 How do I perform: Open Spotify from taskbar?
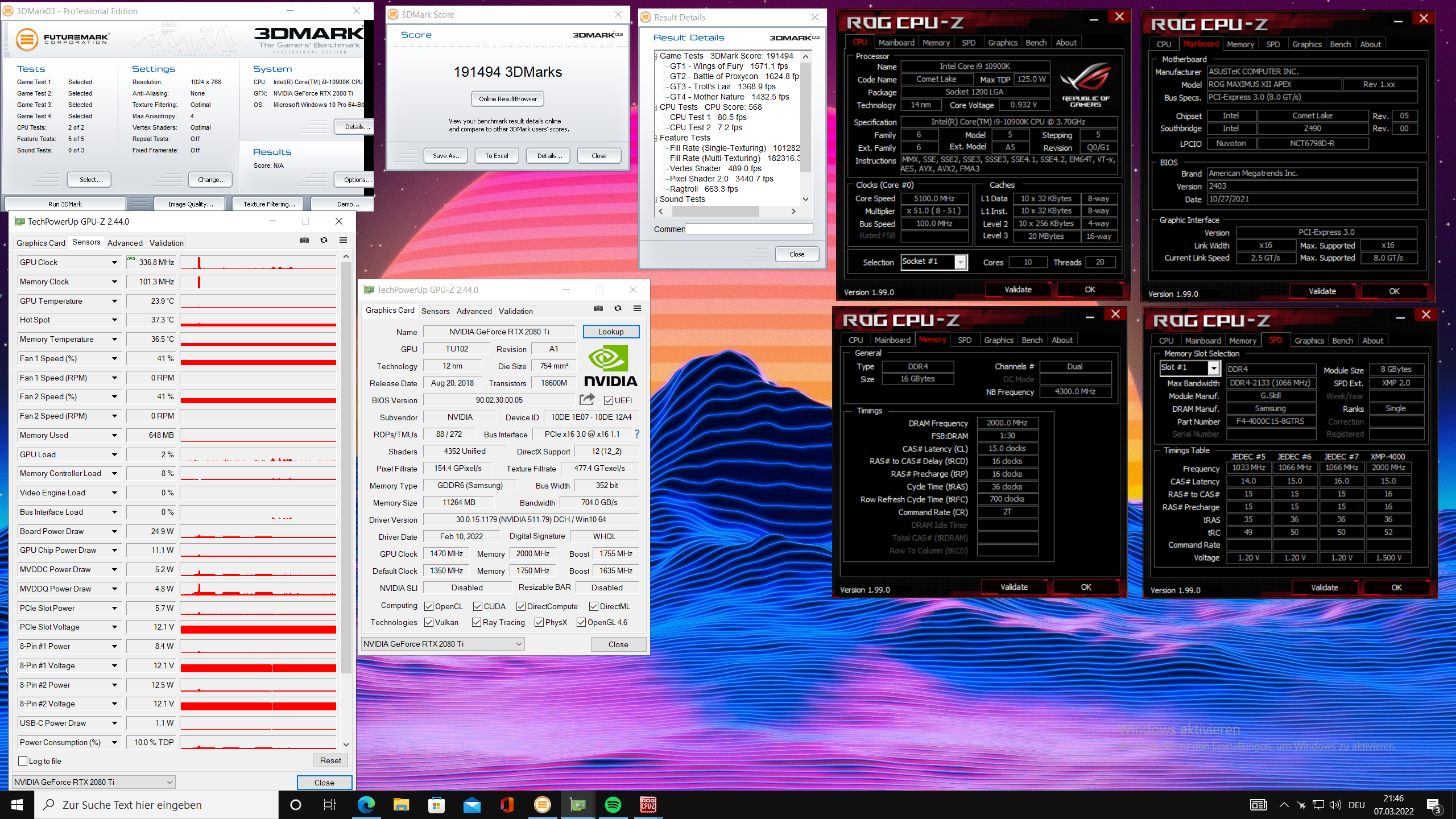point(613,805)
